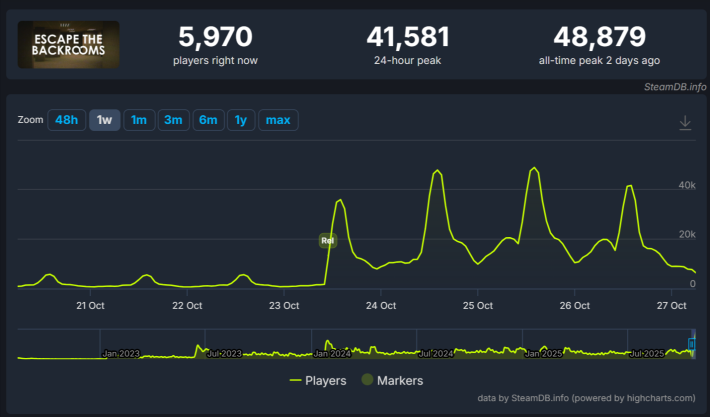Zoom chart to 6m range
This screenshot has width=710, height=417.
208,120
